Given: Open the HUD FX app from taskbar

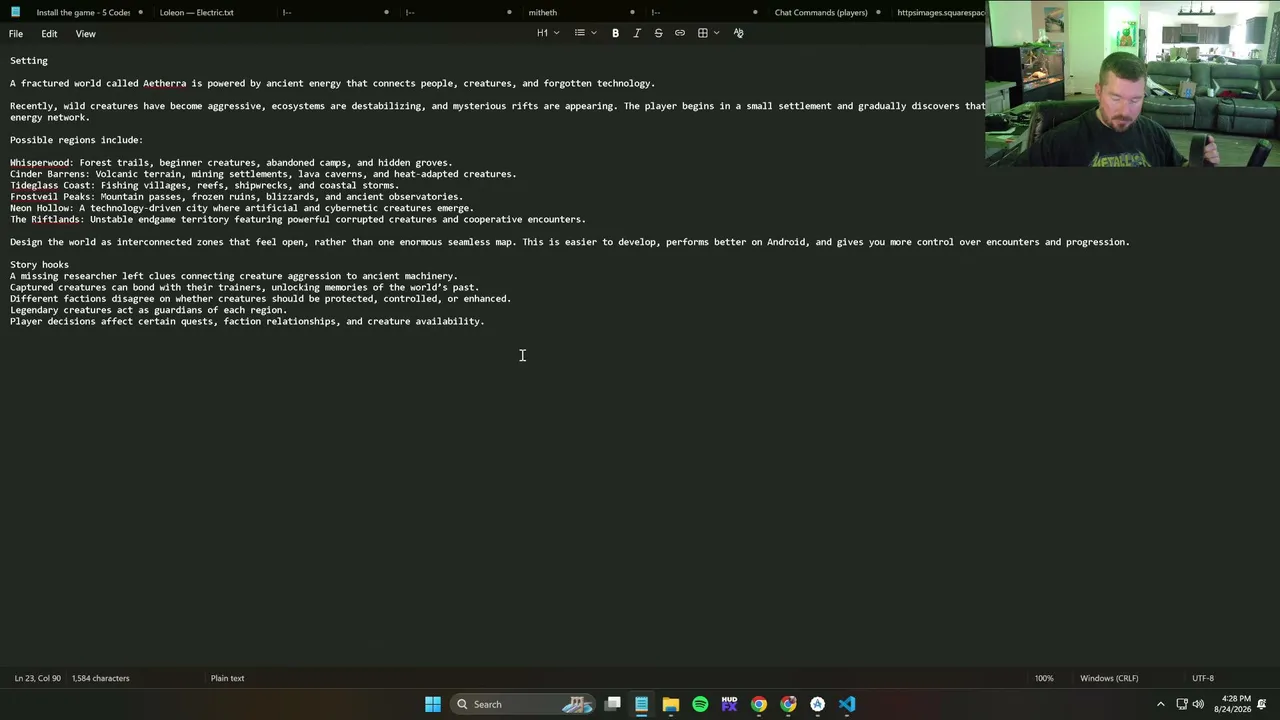Looking at the screenshot, I should pyautogui.click(x=729, y=704).
